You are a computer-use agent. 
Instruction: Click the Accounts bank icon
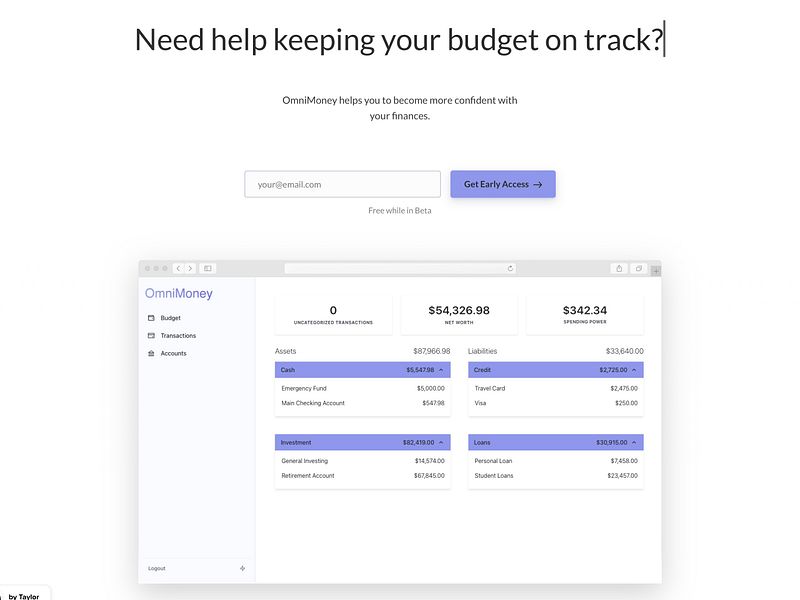click(x=151, y=353)
